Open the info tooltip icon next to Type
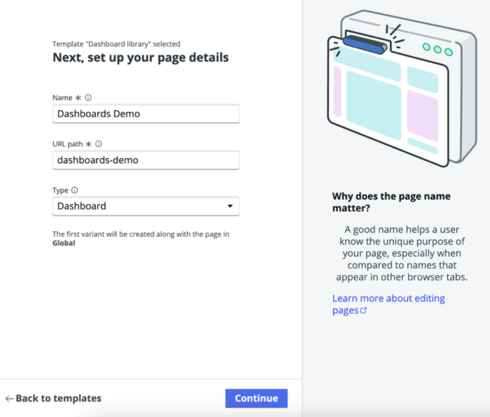Image resolution: width=490 pixels, height=417 pixels. tap(75, 190)
